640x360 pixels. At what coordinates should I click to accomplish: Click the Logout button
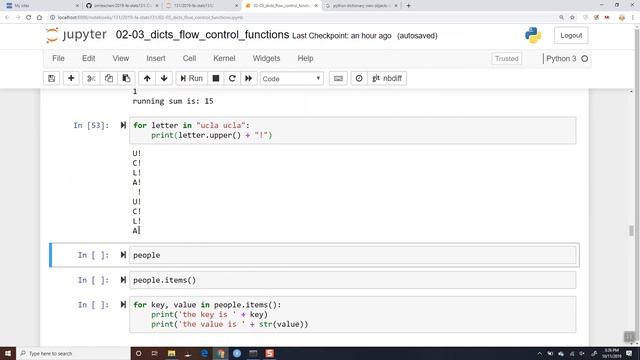(571, 36)
